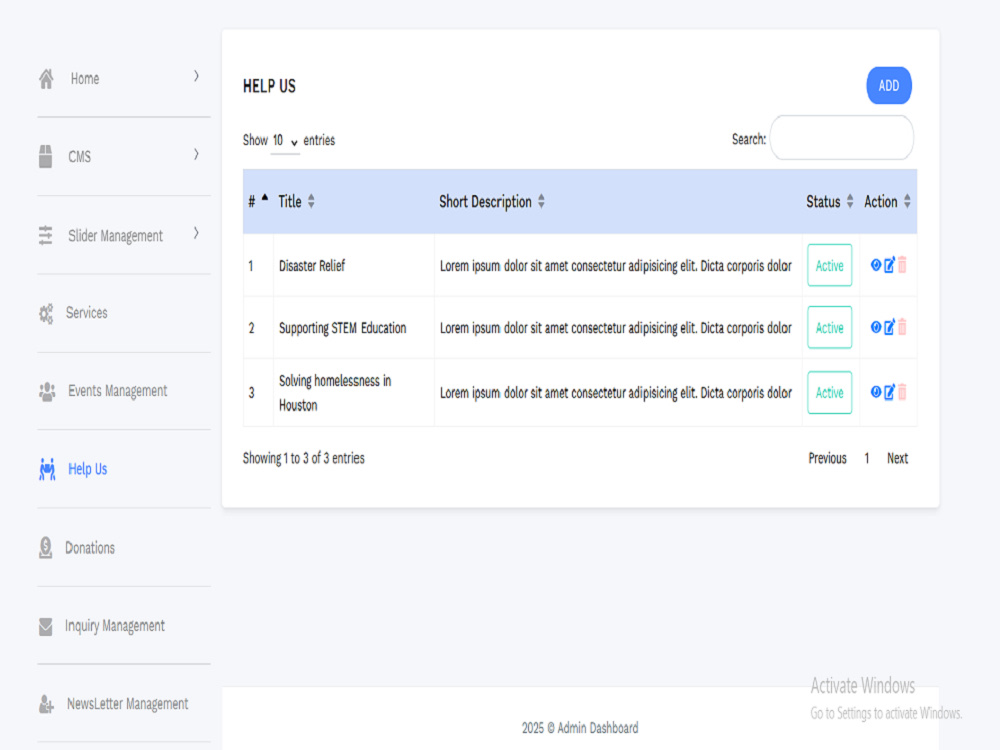The image size is (1000, 750).
Task: Click the CMS package icon
Action: [x=45, y=156]
